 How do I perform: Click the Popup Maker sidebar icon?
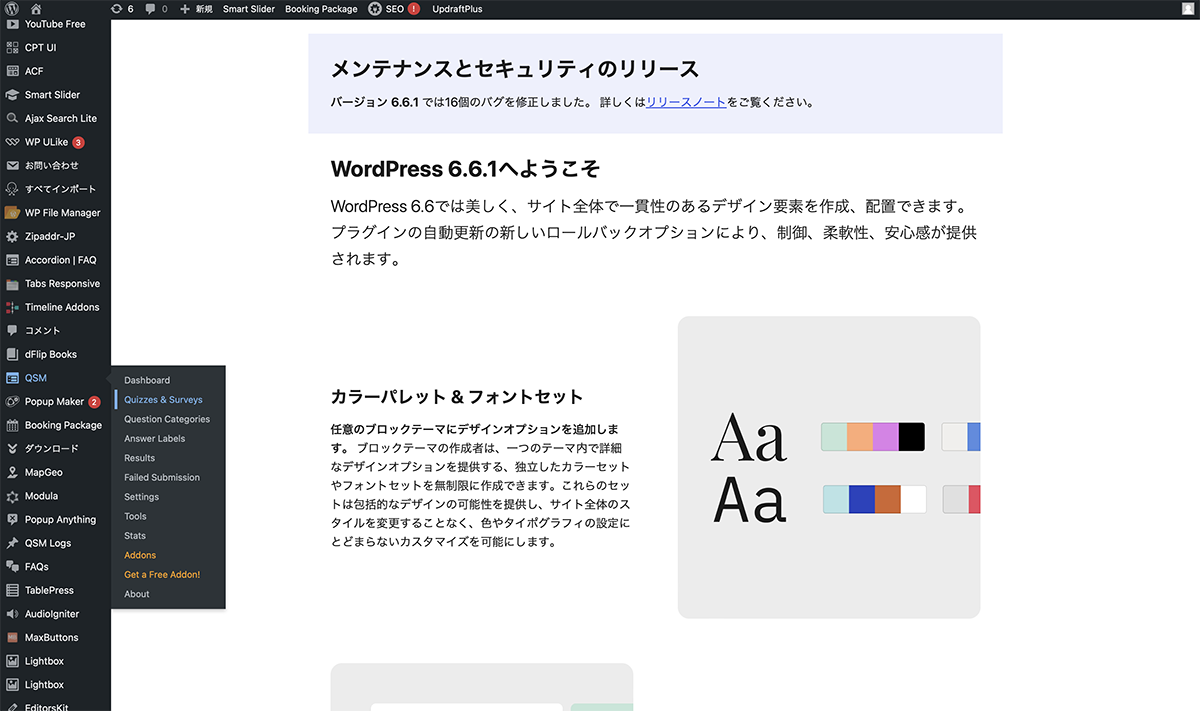[12, 402]
